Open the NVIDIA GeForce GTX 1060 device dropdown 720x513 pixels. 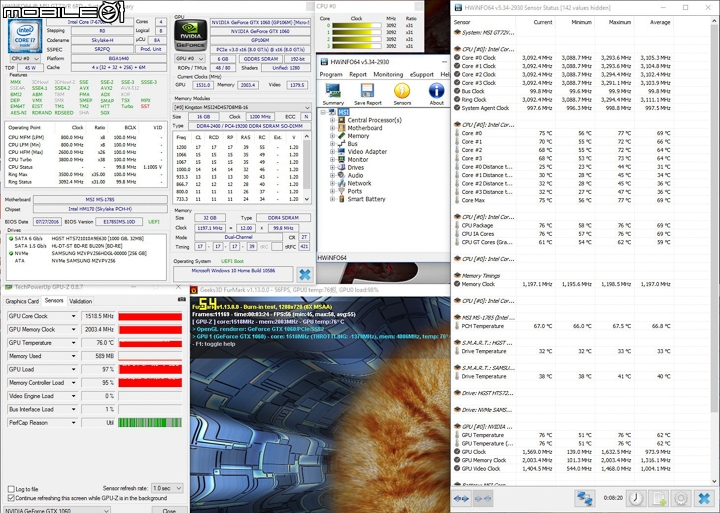coord(57,510)
